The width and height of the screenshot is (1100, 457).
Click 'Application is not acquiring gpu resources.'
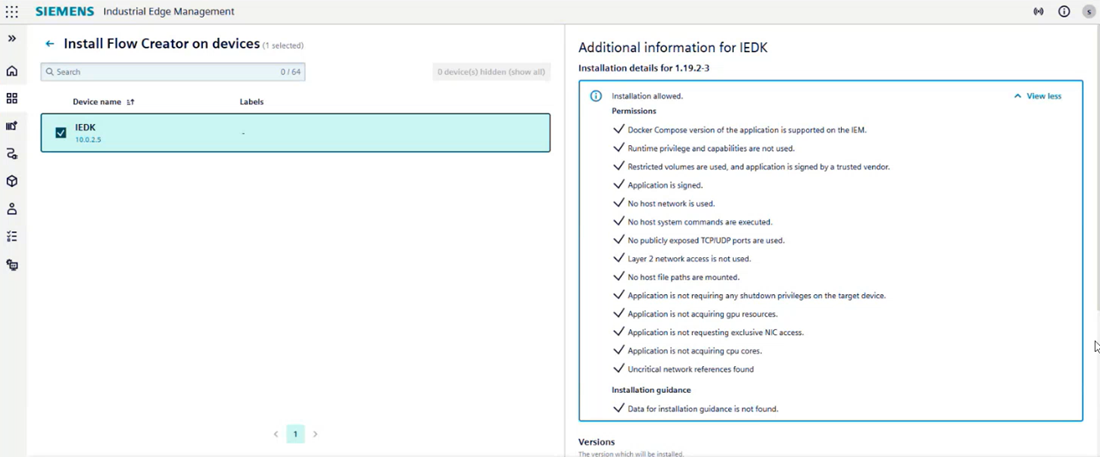[702, 314]
